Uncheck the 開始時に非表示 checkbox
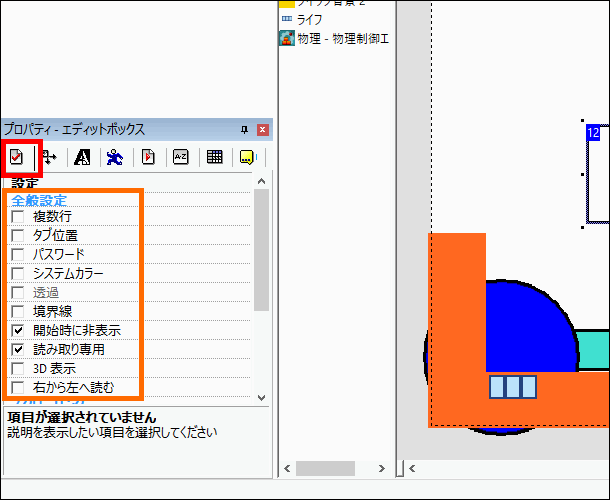 tap(18, 331)
